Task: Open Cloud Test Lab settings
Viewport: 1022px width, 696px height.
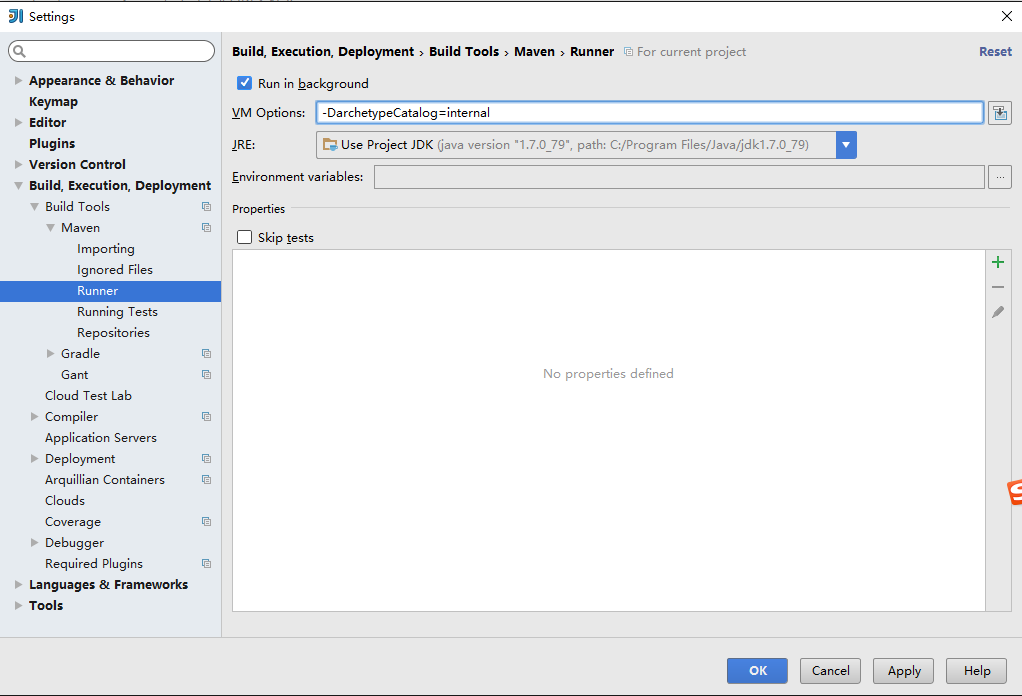Action: click(x=89, y=396)
